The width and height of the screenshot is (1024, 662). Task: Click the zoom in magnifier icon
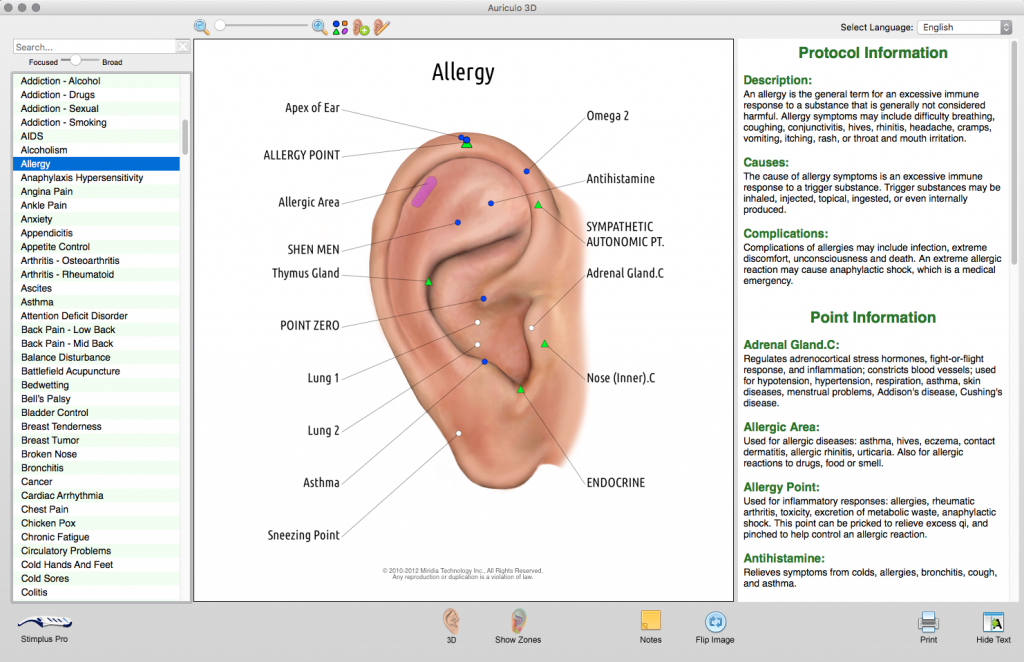click(319, 27)
